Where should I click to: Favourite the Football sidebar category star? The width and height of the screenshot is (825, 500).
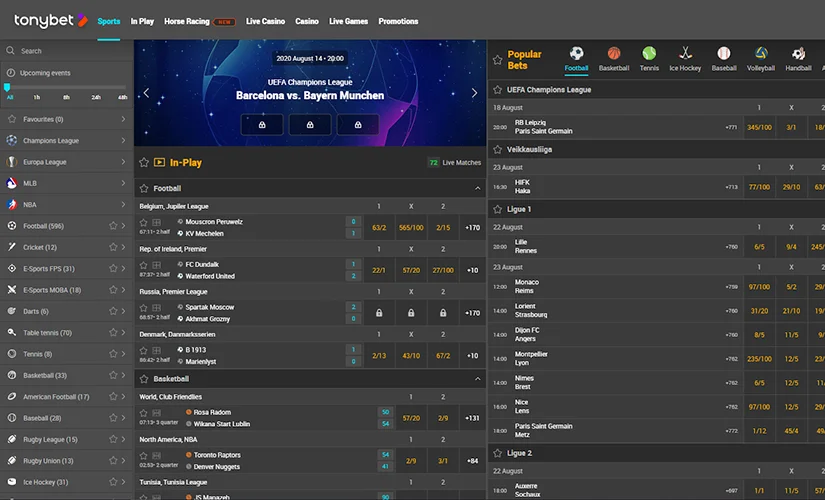(113, 226)
